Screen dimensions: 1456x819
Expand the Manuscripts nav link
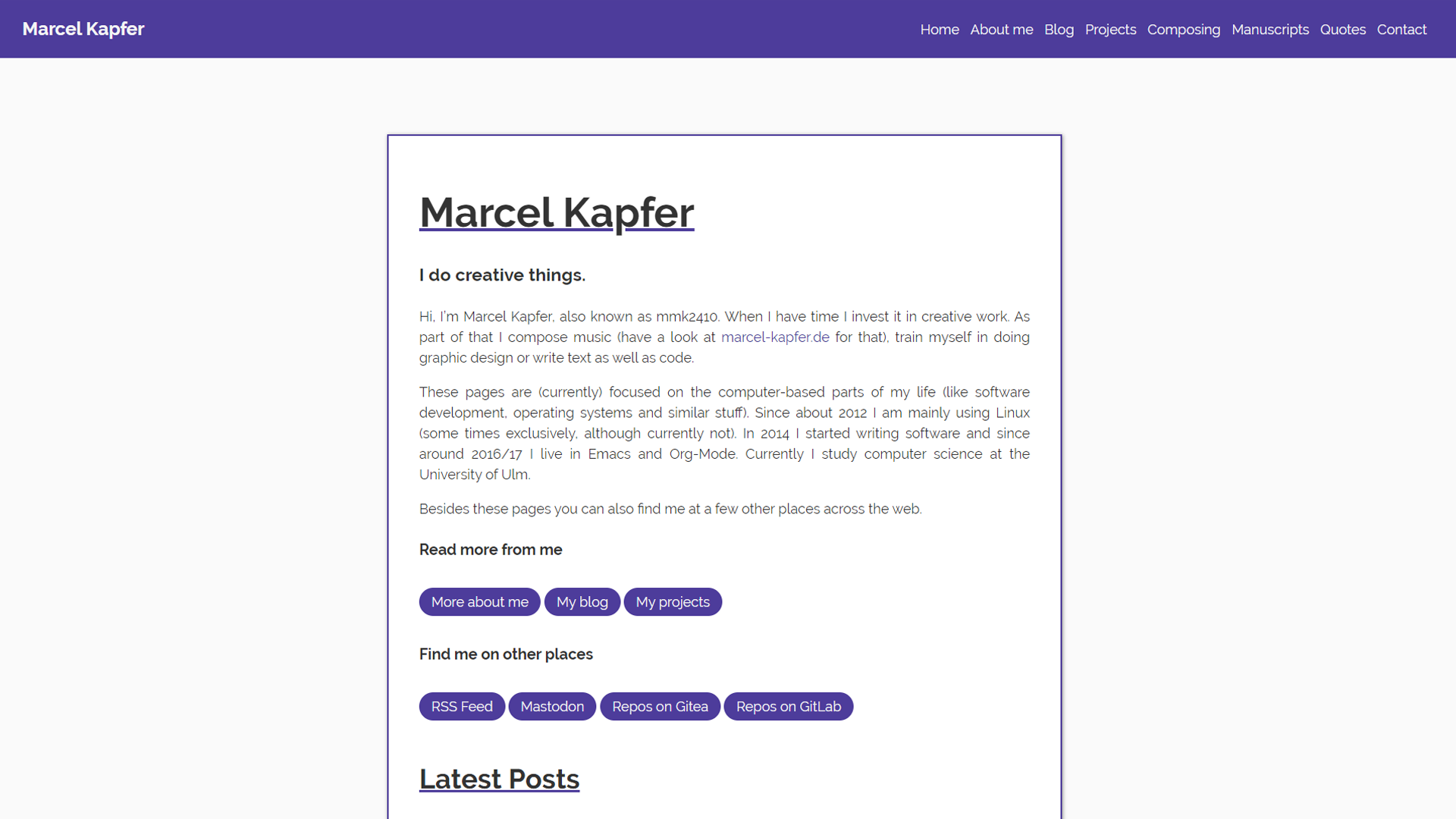click(x=1270, y=29)
